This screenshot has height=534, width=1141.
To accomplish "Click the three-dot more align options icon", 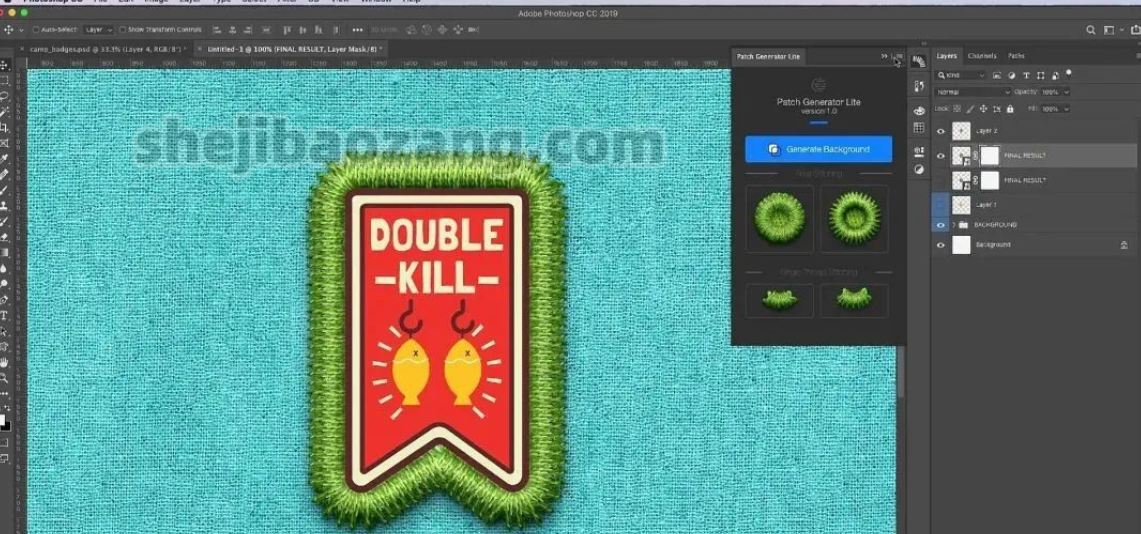I will coord(357,30).
